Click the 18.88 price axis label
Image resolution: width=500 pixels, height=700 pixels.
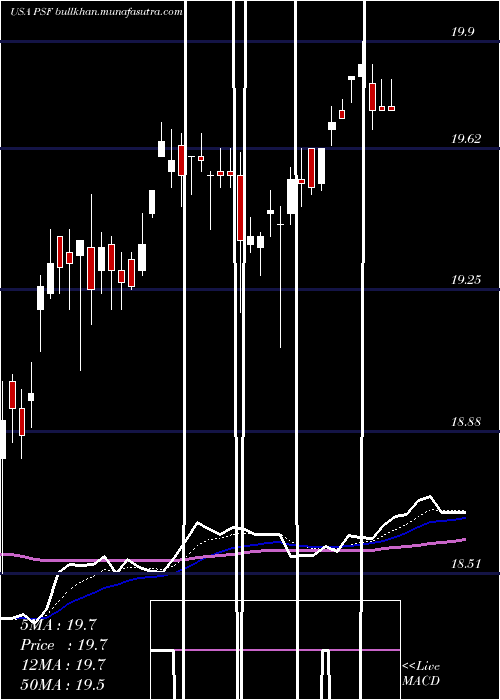coord(466,421)
